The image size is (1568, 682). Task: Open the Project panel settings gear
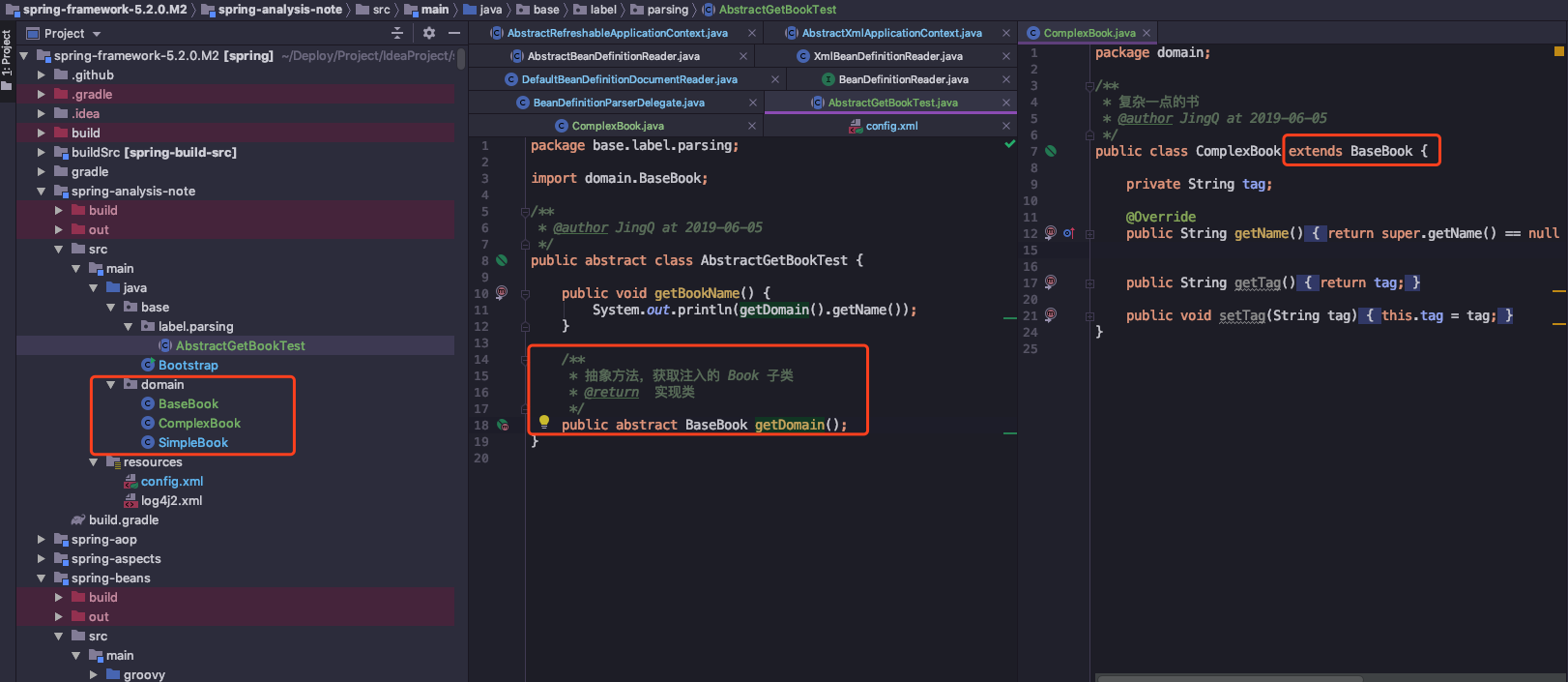[429, 33]
